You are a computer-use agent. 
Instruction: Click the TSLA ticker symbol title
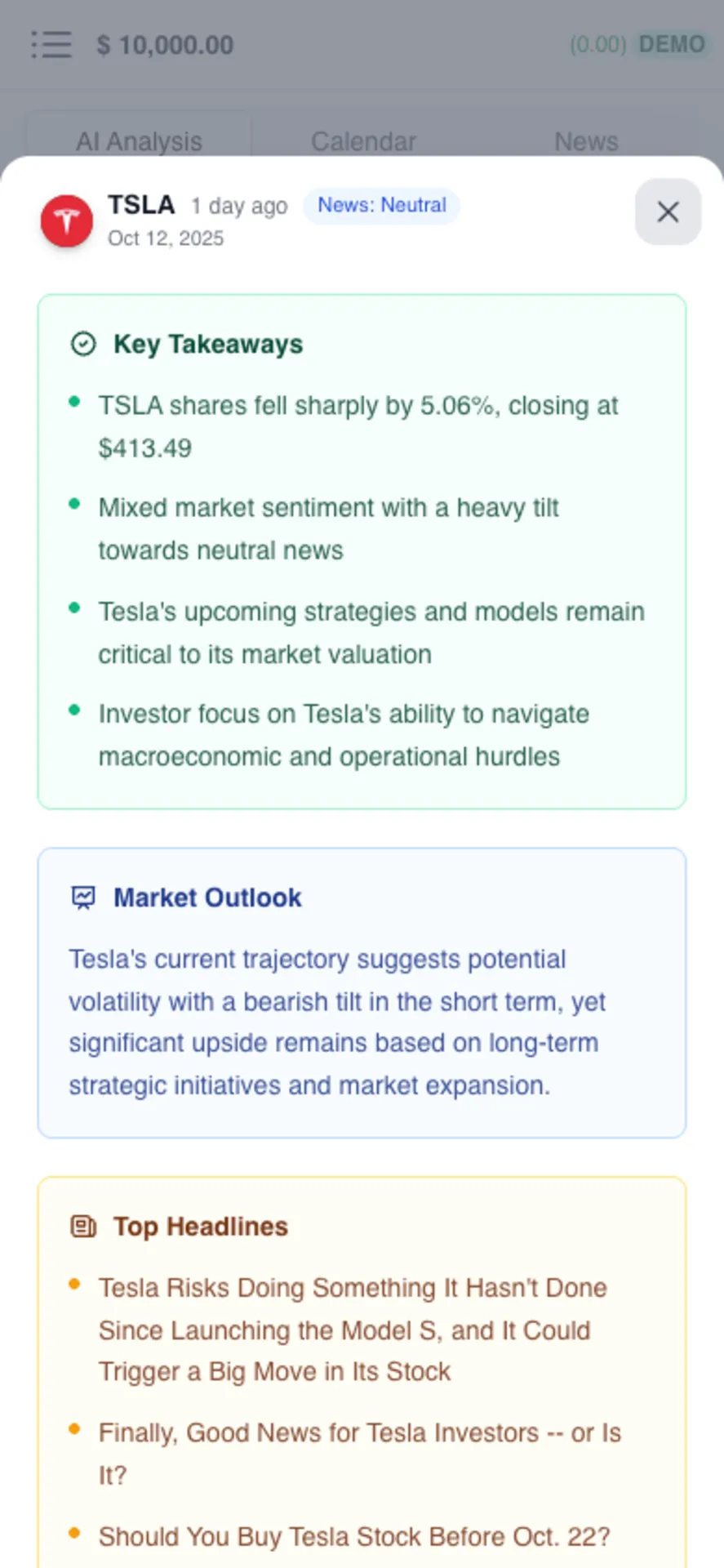(x=141, y=204)
